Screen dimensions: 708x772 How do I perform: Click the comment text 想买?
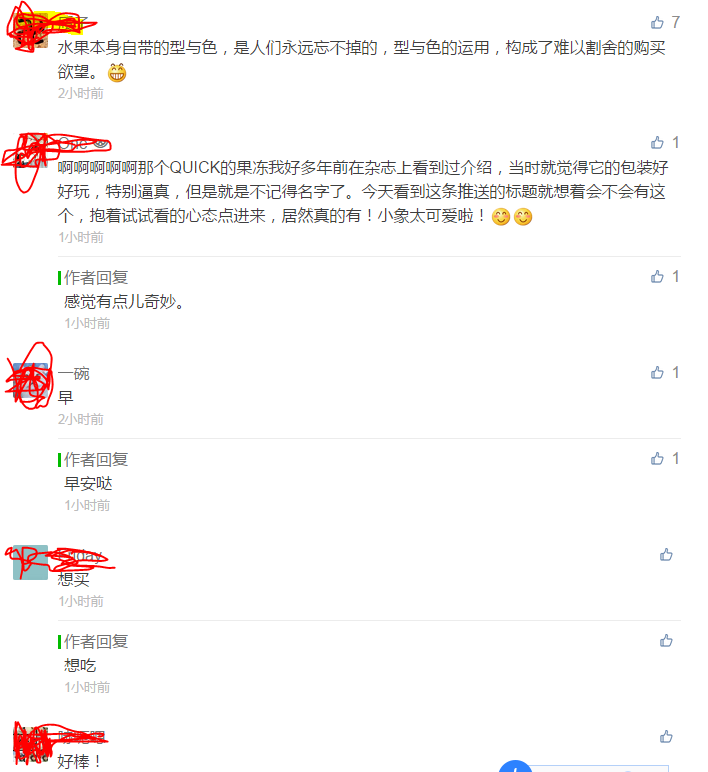click(73, 579)
